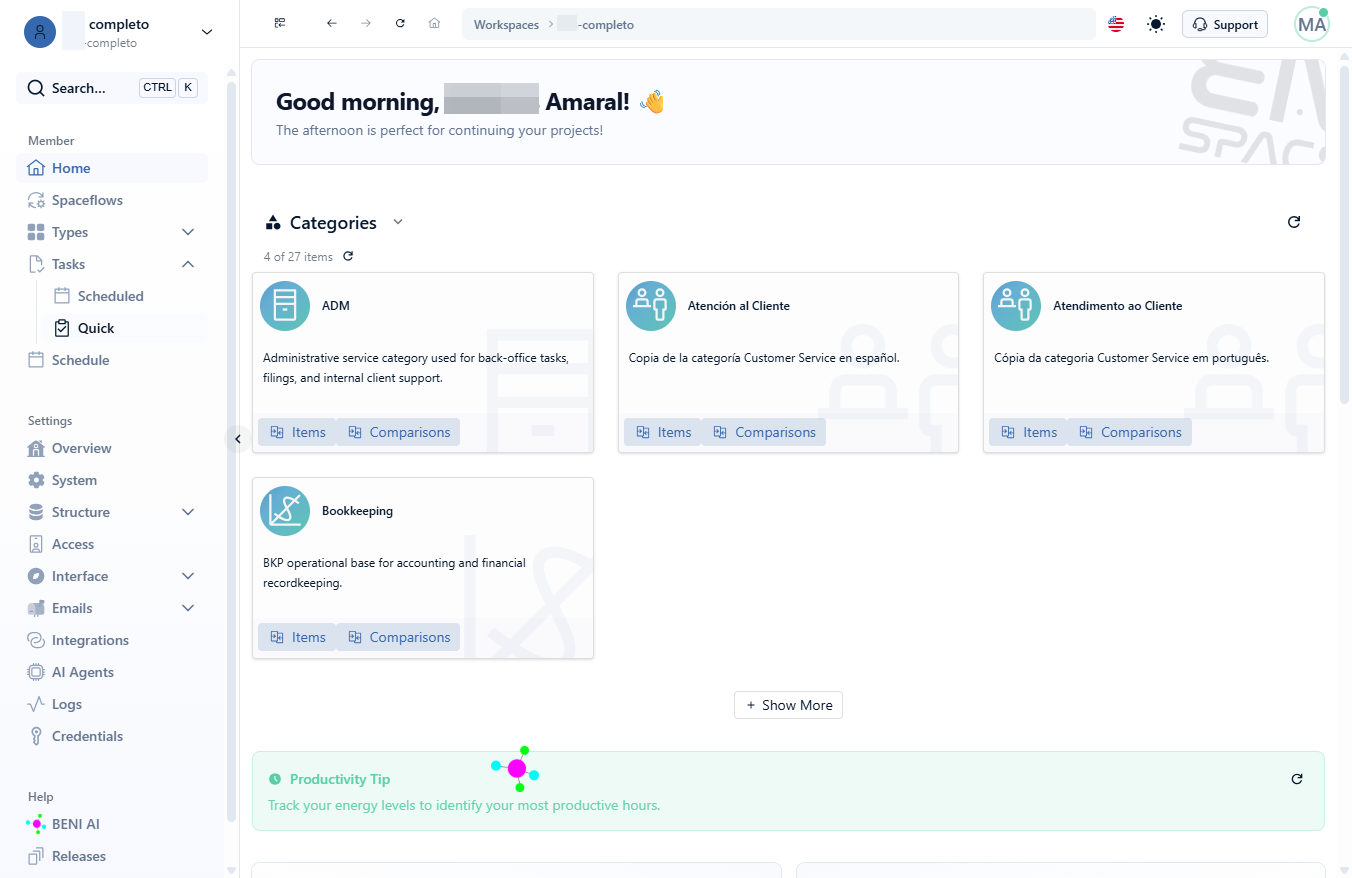1352x878 pixels.
Task: Open the MA user avatar menu
Action: (x=1312, y=24)
